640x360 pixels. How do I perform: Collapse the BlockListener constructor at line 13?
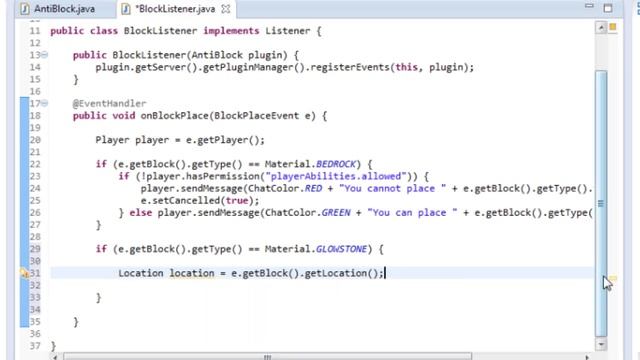tap(44, 55)
